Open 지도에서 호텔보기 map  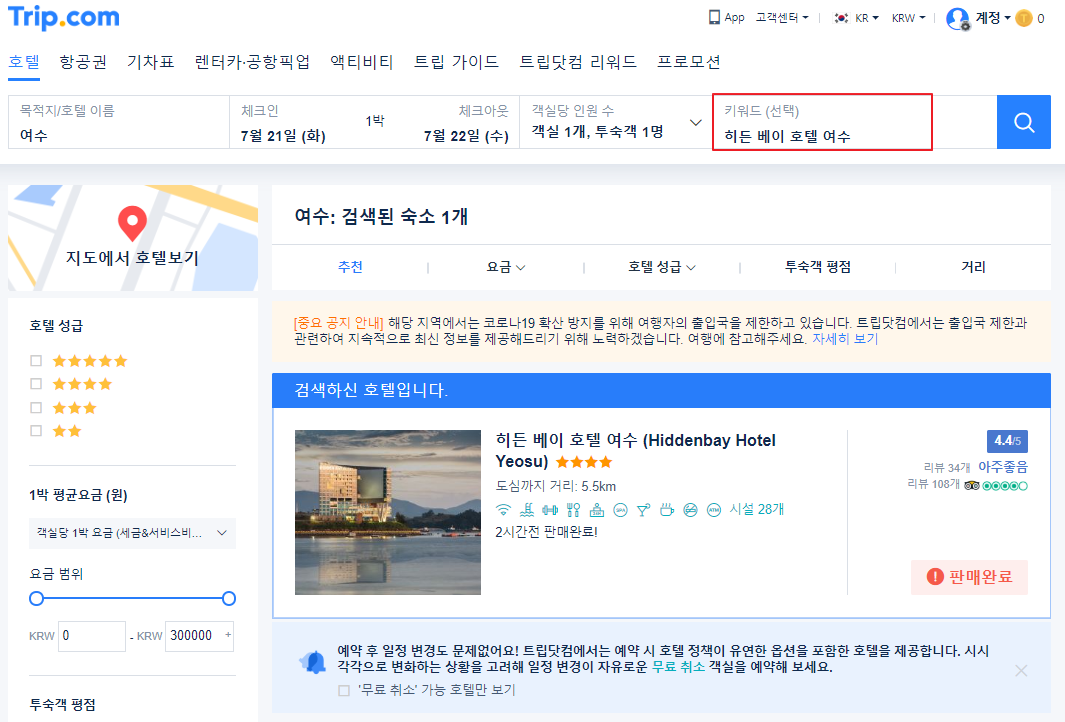(x=132, y=238)
